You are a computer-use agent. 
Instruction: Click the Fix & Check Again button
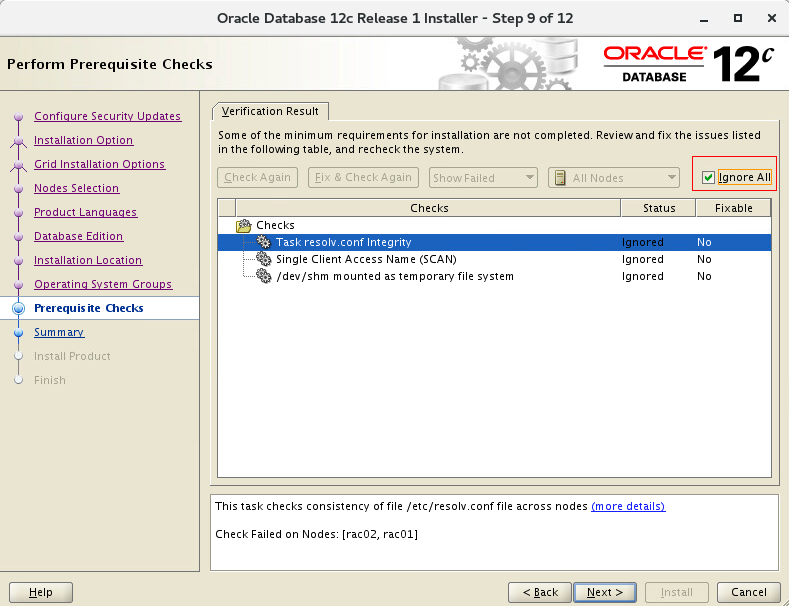point(363,177)
